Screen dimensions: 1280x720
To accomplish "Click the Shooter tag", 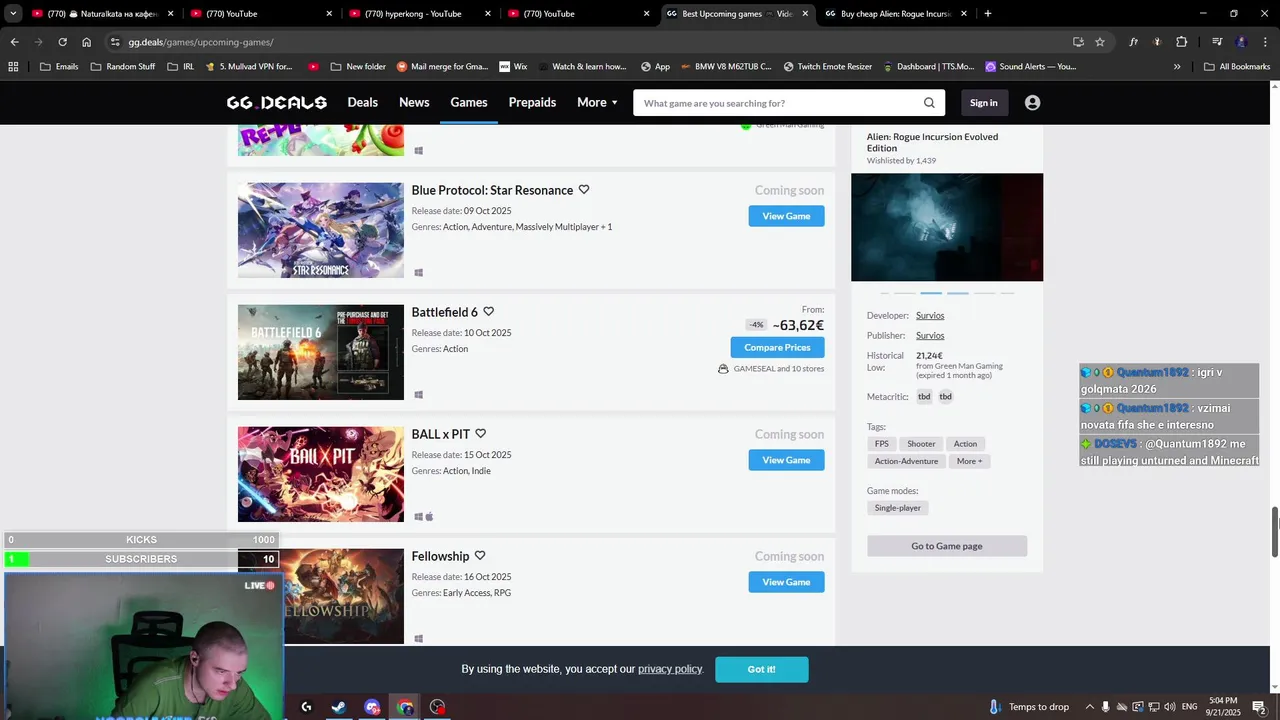I will pyautogui.click(x=921, y=444).
